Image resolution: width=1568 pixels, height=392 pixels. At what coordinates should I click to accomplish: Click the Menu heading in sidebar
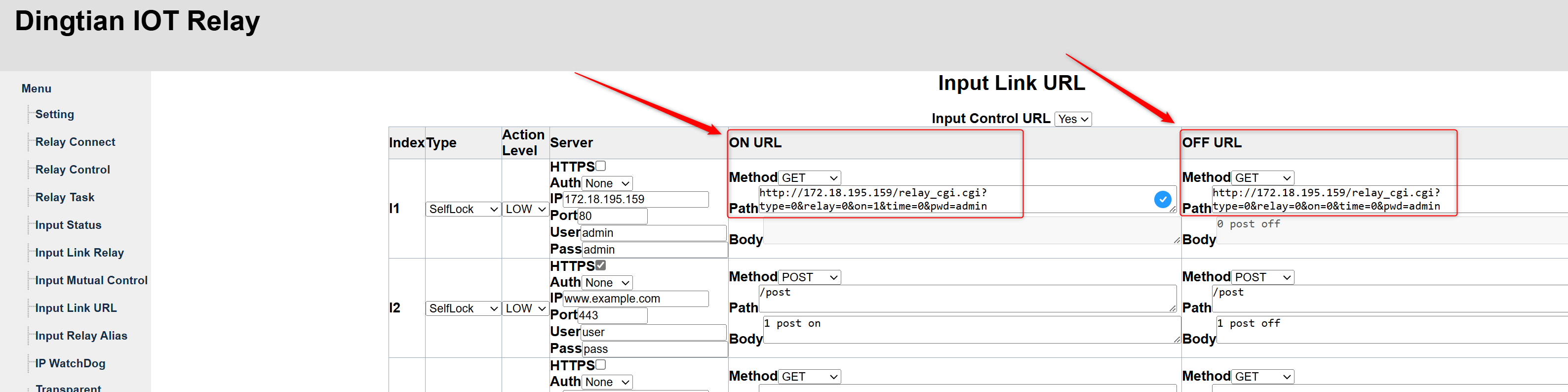[37, 88]
